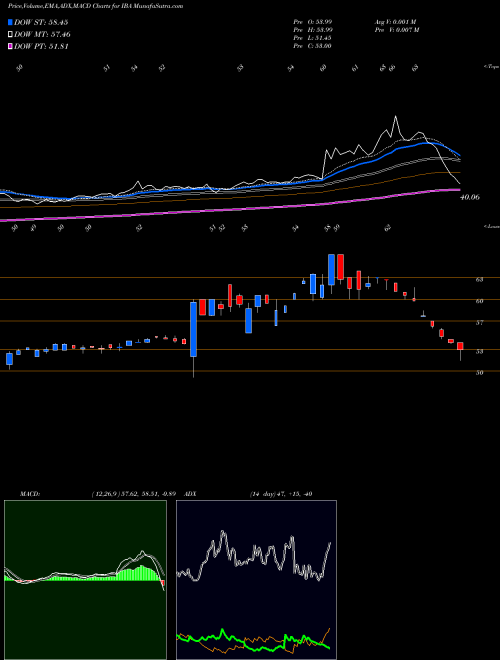Click the 'Pre O: 53.99' open value
This screenshot has width=500, height=660.
(x=313, y=22)
